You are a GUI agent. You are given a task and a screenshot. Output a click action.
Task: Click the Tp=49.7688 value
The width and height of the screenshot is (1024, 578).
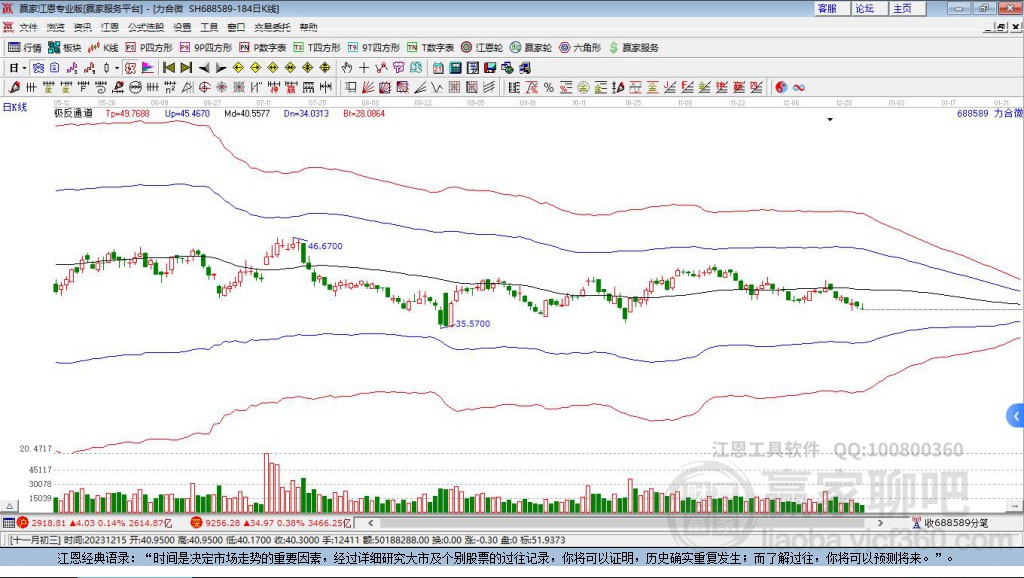pos(127,113)
